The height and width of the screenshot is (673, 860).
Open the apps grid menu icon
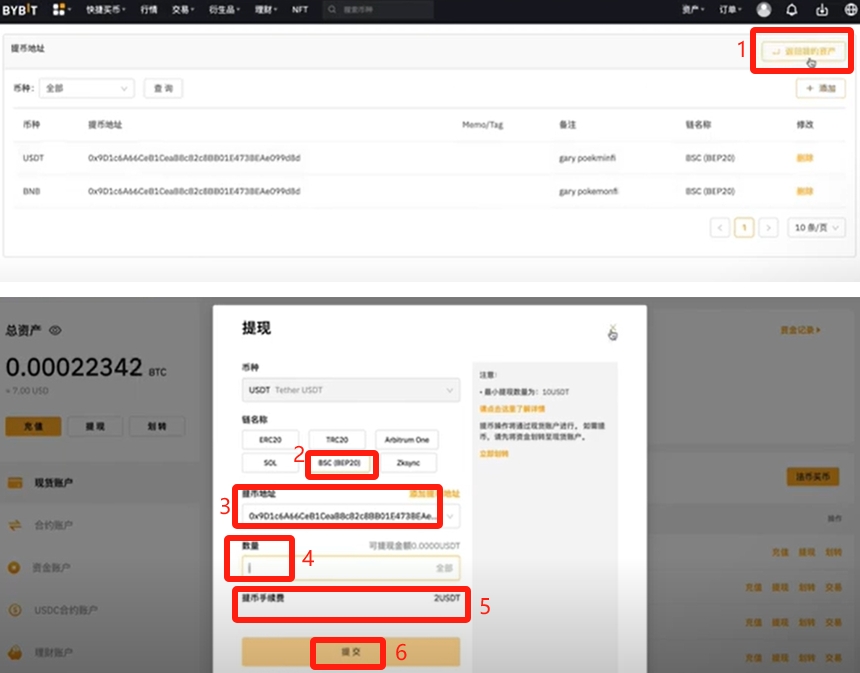pos(59,9)
